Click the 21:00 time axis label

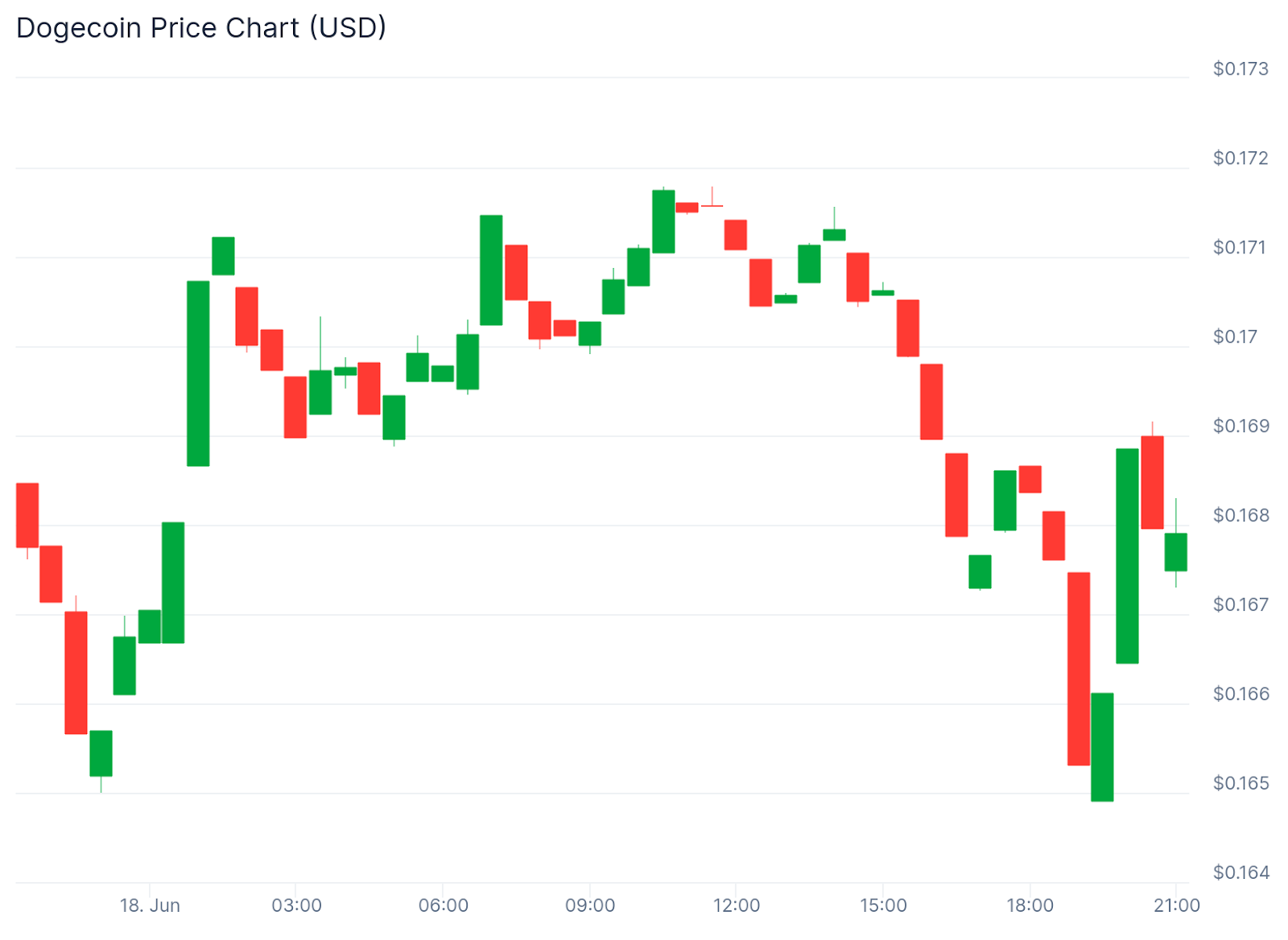[x=1176, y=905]
